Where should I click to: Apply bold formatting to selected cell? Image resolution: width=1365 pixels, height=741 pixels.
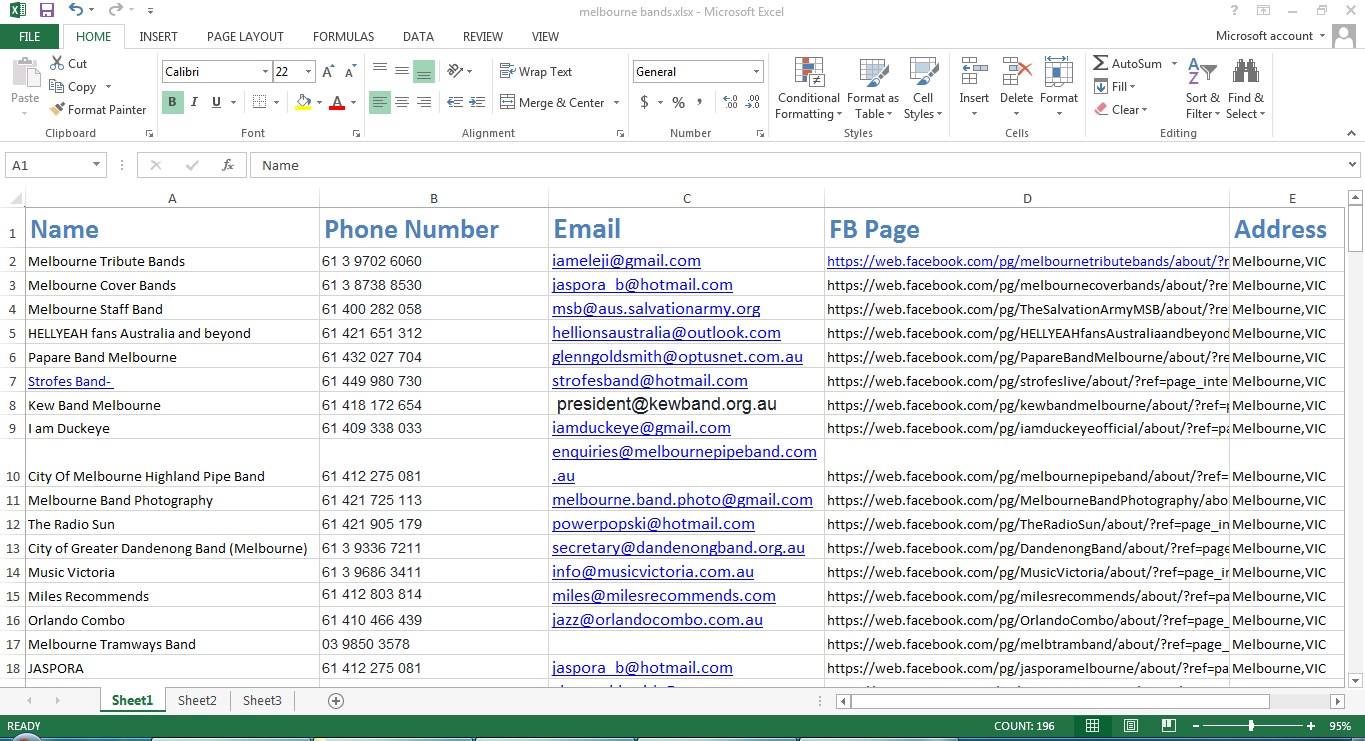(171, 102)
